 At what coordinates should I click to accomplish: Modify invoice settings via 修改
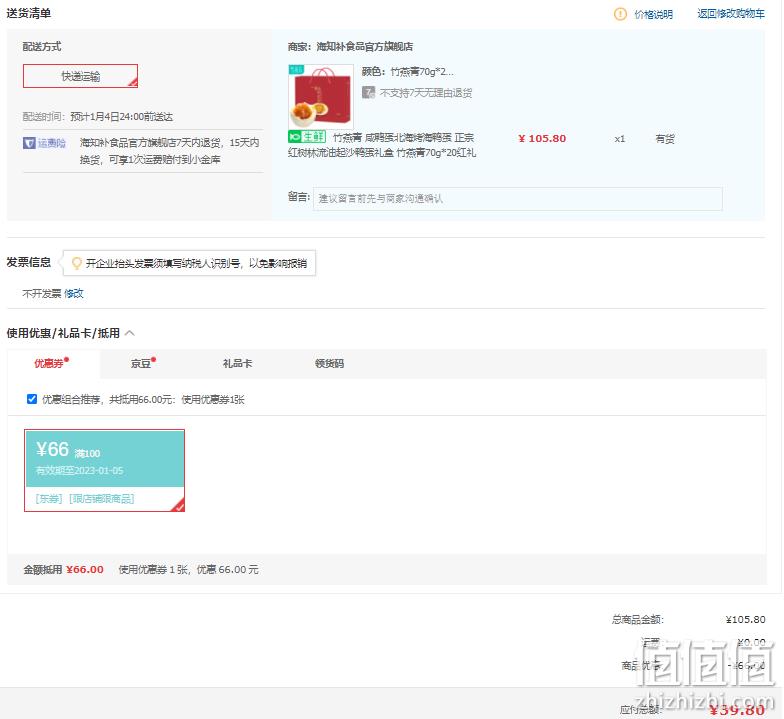74,294
